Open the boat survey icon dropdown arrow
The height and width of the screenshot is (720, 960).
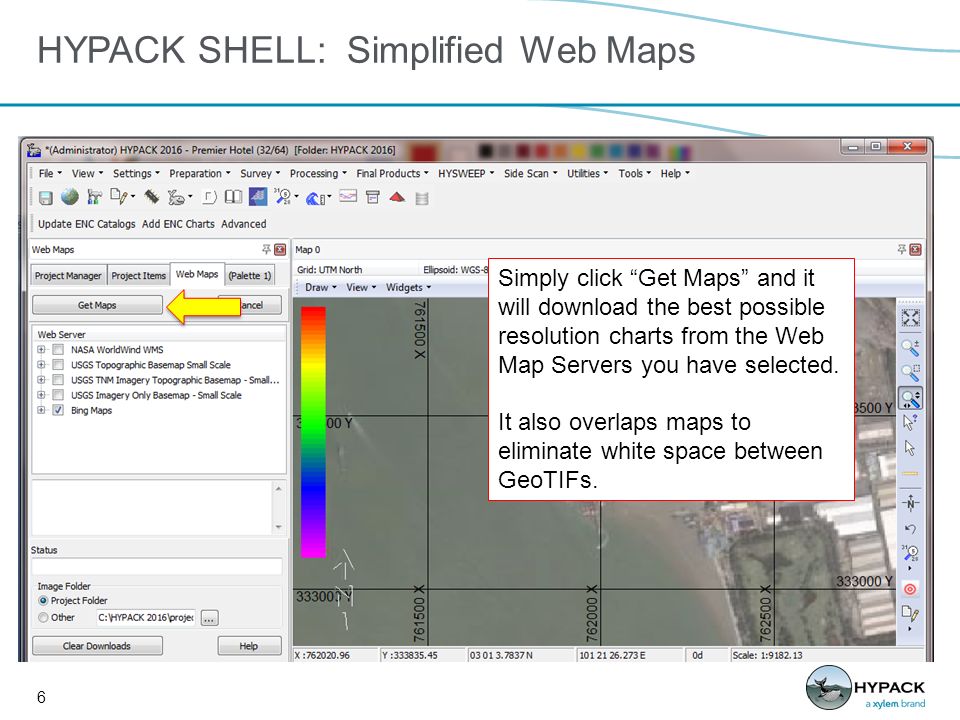pyautogui.click(x=190, y=197)
